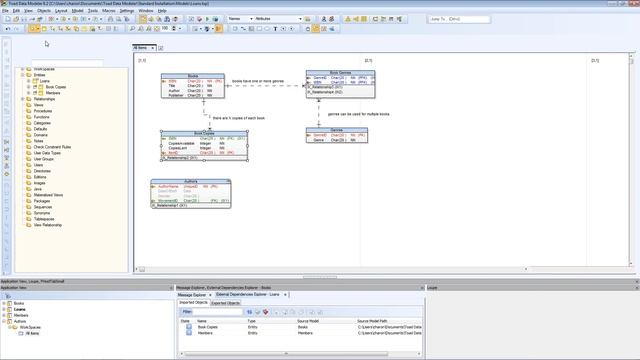Expand the Relationships node
Viewport: 640px width, 360px height.
[x=23, y=99]
